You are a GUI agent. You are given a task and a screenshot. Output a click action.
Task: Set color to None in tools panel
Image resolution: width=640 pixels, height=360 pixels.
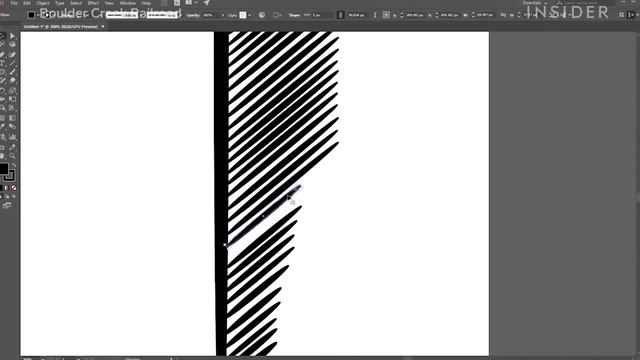13,188
